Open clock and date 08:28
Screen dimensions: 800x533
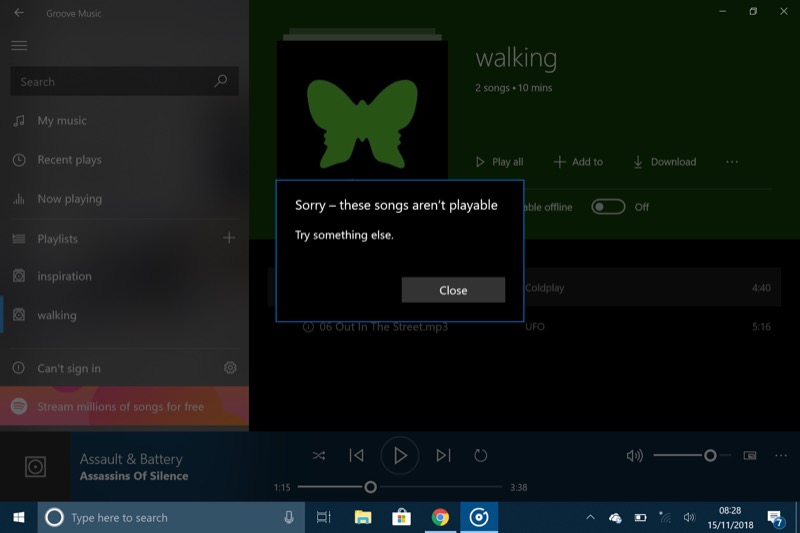pos(730,518)
